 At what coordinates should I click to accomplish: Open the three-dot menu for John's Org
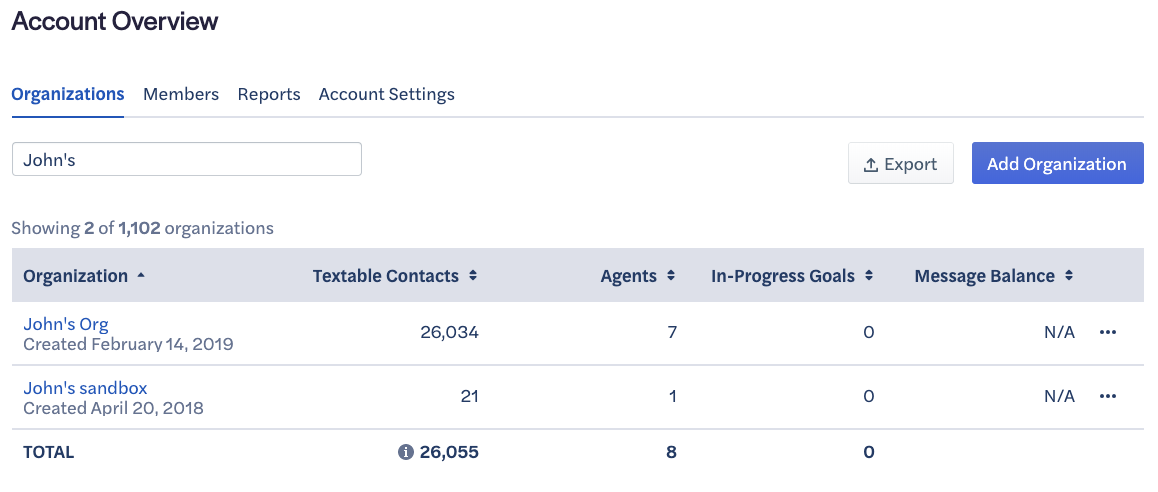pyautogui.click(x=1107, y=332)
